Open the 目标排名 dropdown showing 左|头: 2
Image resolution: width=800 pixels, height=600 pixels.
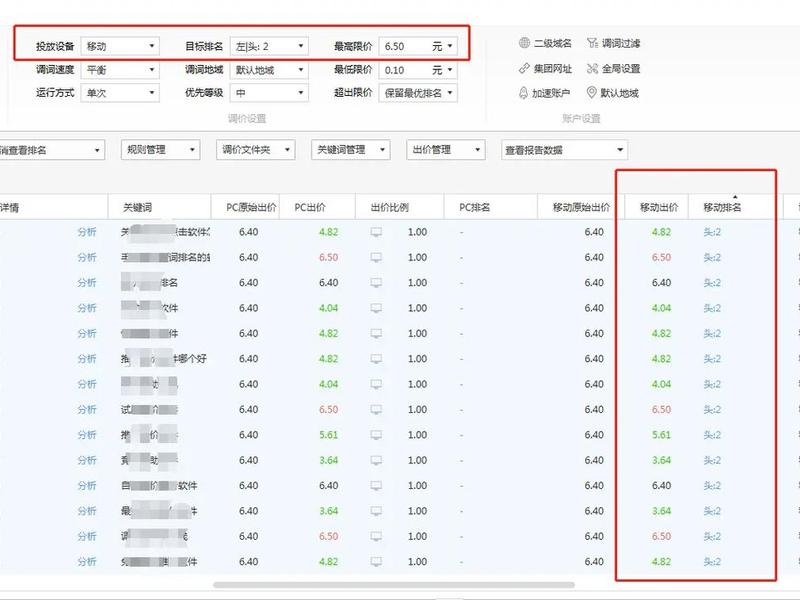[x=269, y=46]
